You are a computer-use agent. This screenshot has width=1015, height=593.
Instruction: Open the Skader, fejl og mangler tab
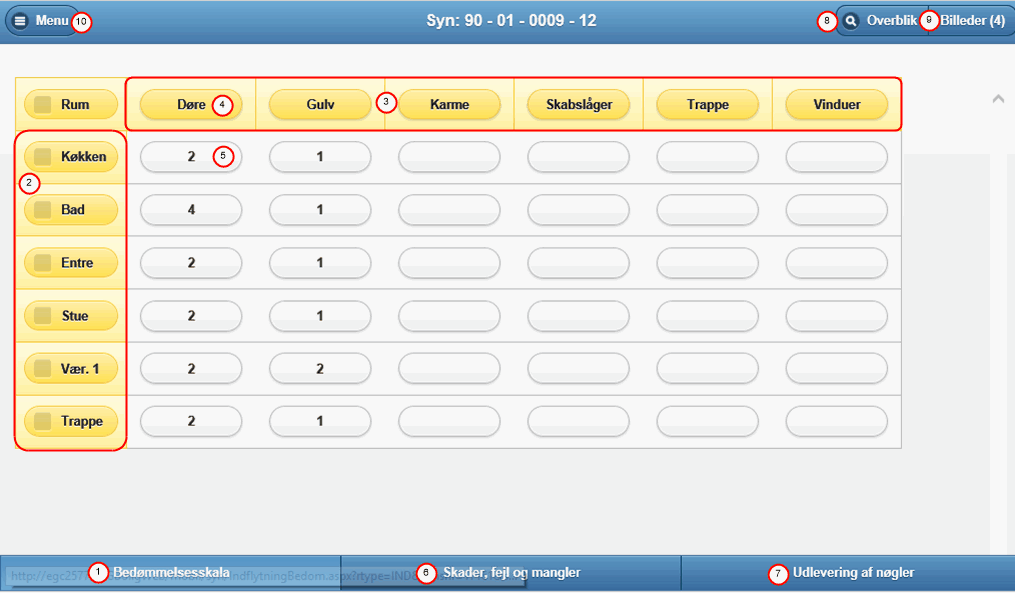click(x=511, y=573)
